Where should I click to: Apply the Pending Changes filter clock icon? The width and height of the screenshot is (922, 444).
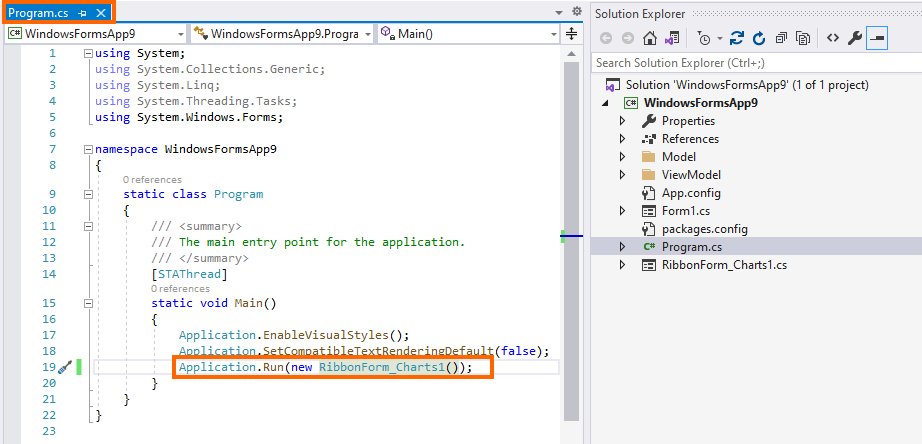click(x=704, y=38)
